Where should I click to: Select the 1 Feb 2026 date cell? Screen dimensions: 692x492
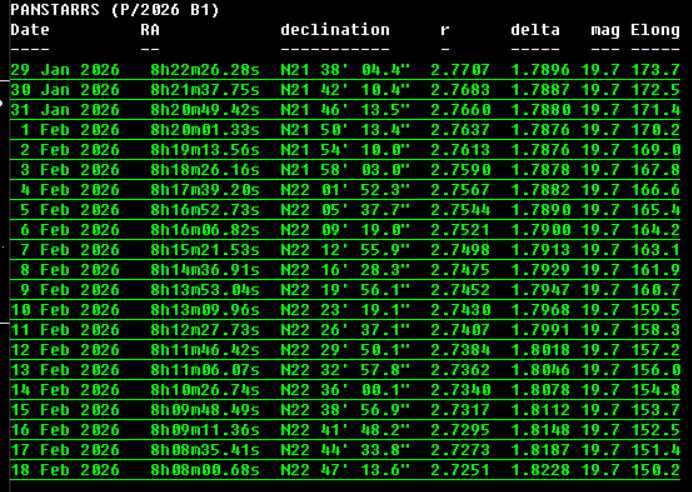[70, 130]
